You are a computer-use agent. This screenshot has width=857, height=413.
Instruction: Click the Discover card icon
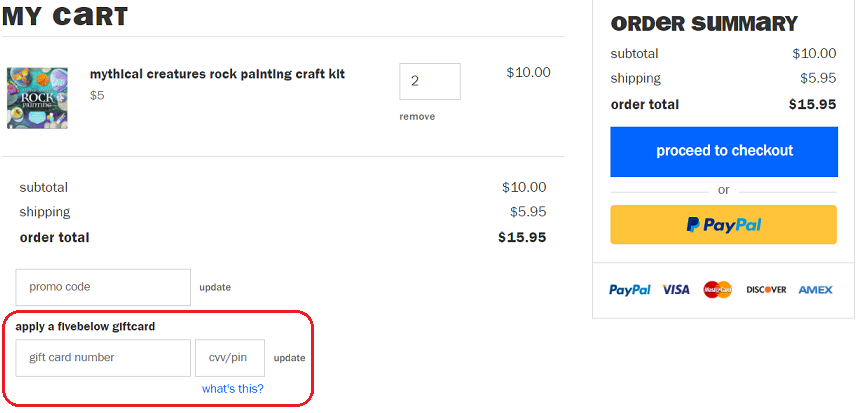point(766,290)
